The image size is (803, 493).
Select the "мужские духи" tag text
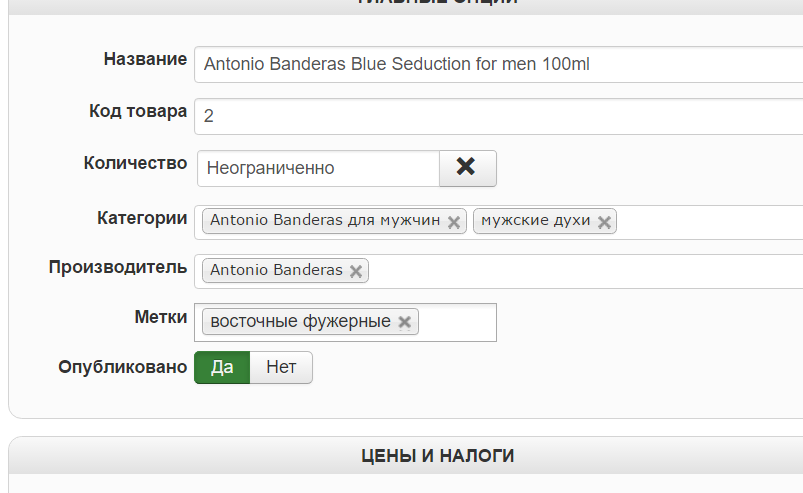tap(536, 221)
